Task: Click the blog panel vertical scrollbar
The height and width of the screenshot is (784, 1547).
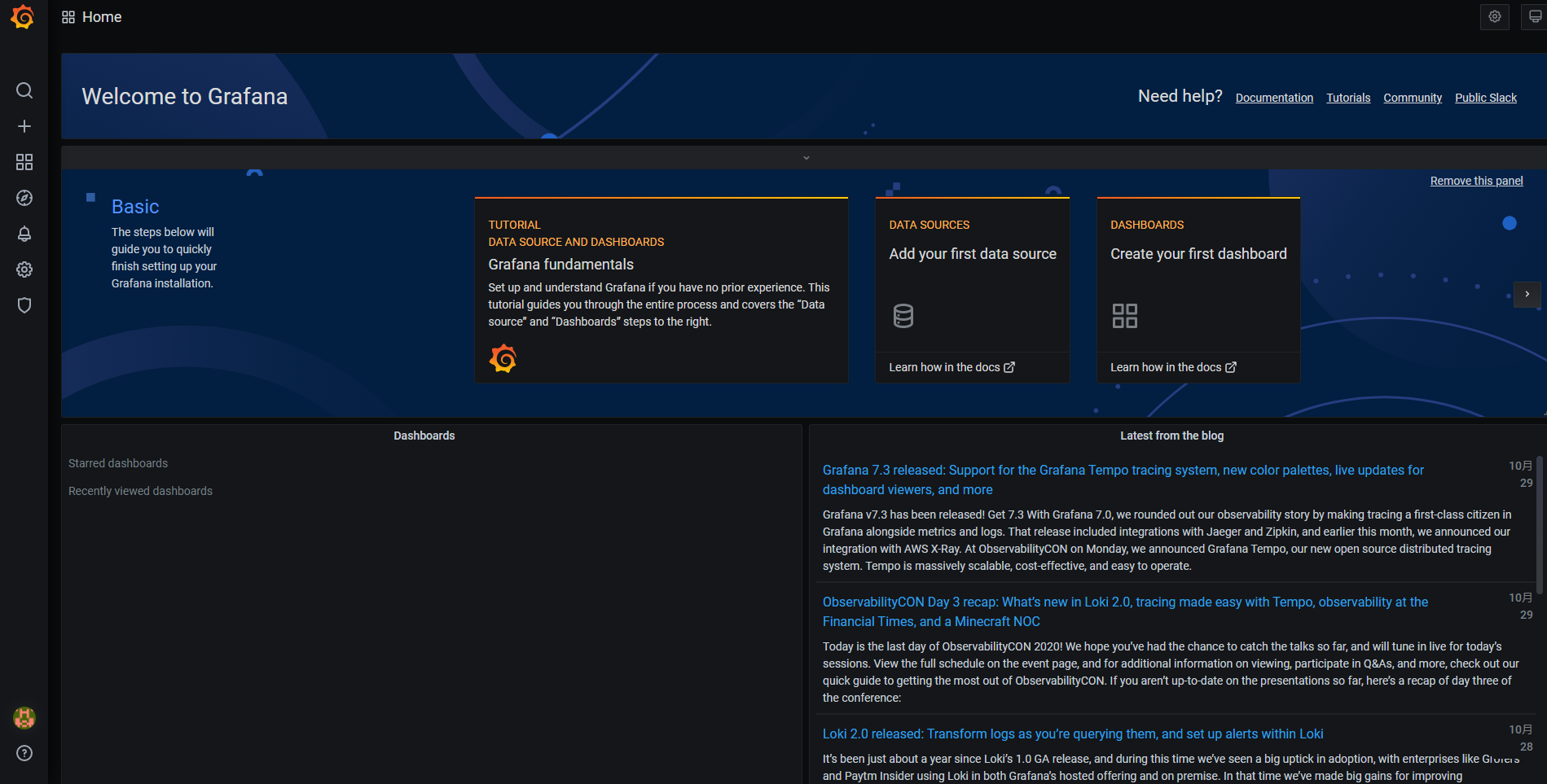Action: click(x=1540, y=525)
